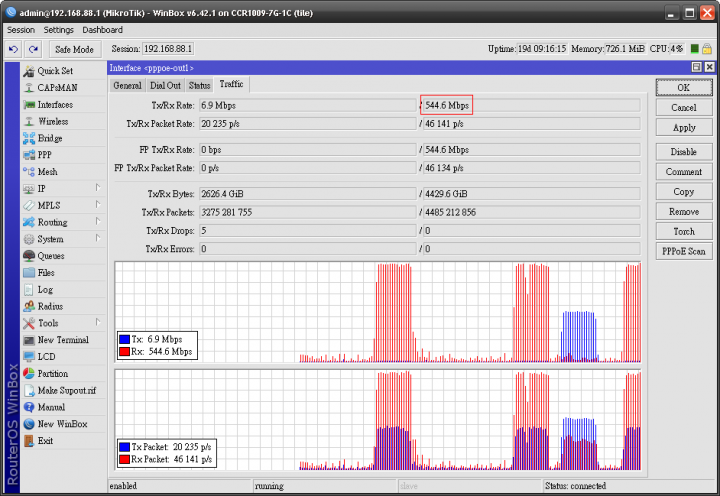Click the Routing icon
Image resolution: width=720 pixels, height=496 pixels.
[29, 222]
